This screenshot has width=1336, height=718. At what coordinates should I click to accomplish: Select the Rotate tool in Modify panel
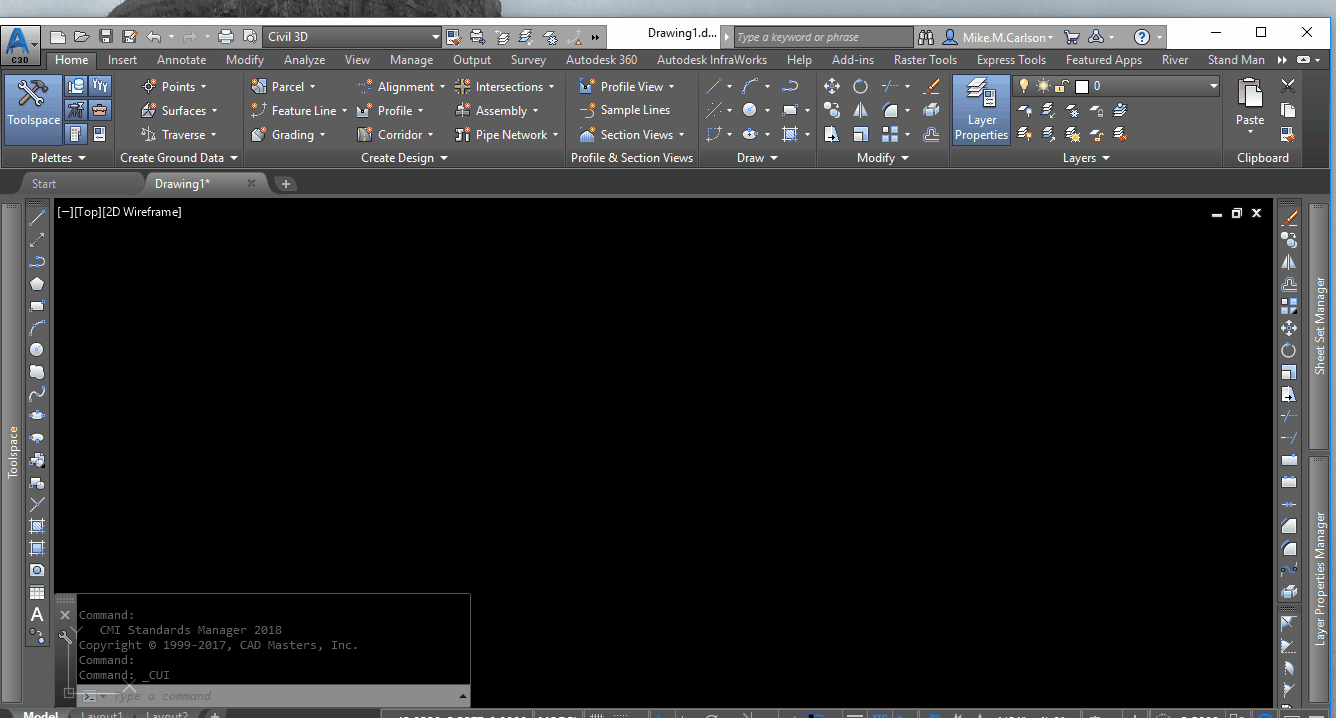pyautogui.click(x=861, y=86)
